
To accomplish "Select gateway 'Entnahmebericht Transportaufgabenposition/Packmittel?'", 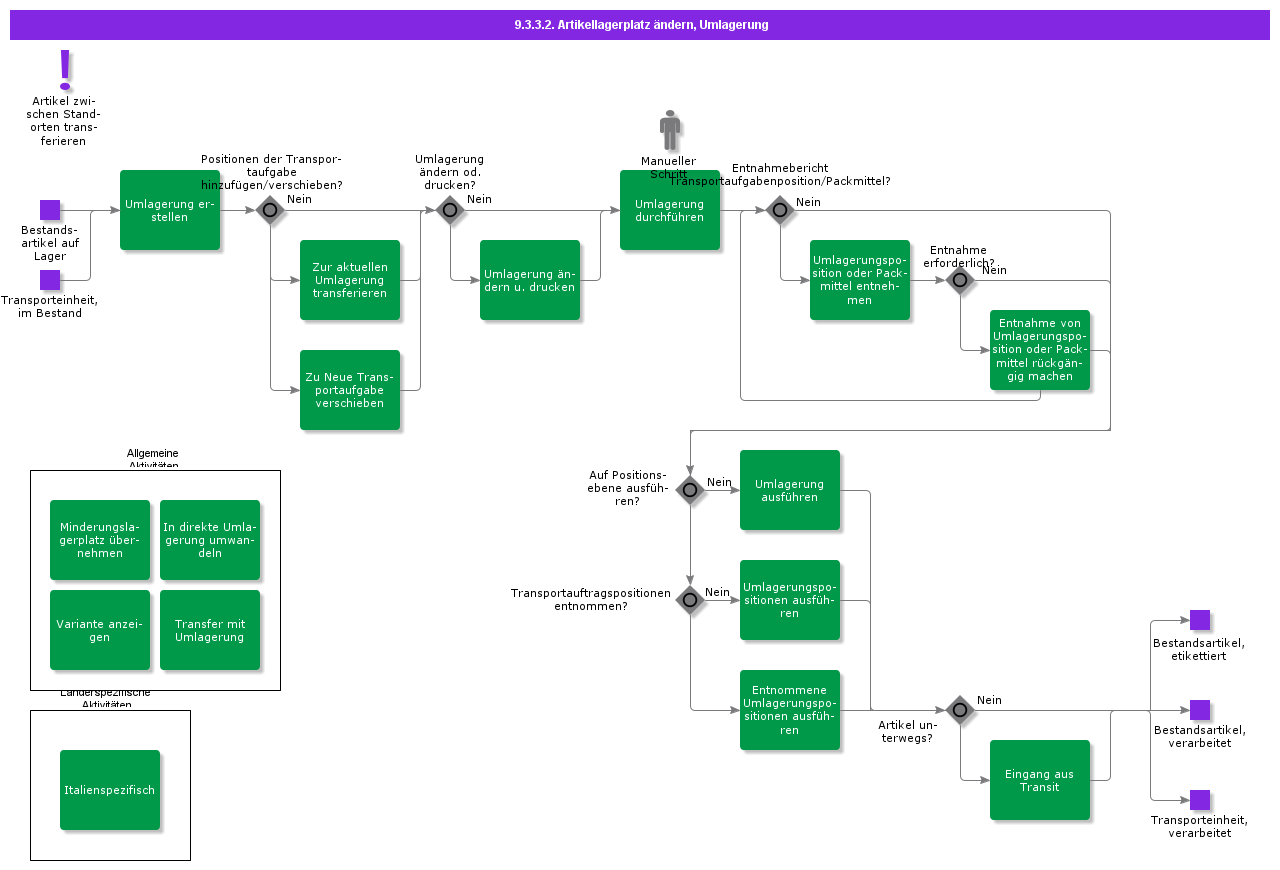I will pos(780,210).
